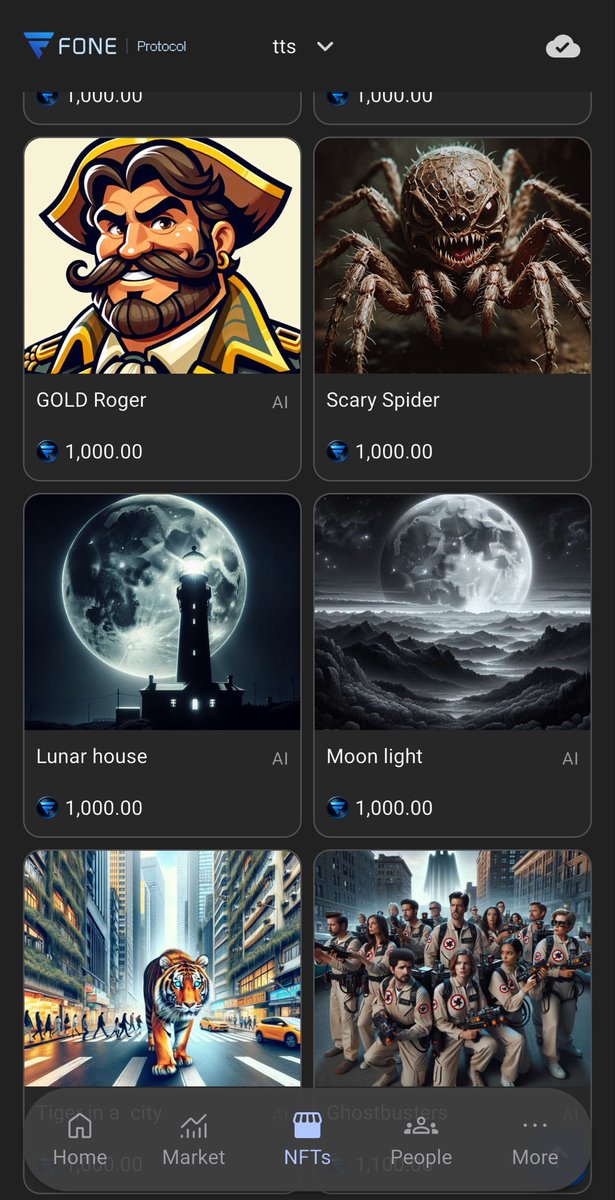
Task: Tap the coin icon under GOLD Roger
Action: 48,451
